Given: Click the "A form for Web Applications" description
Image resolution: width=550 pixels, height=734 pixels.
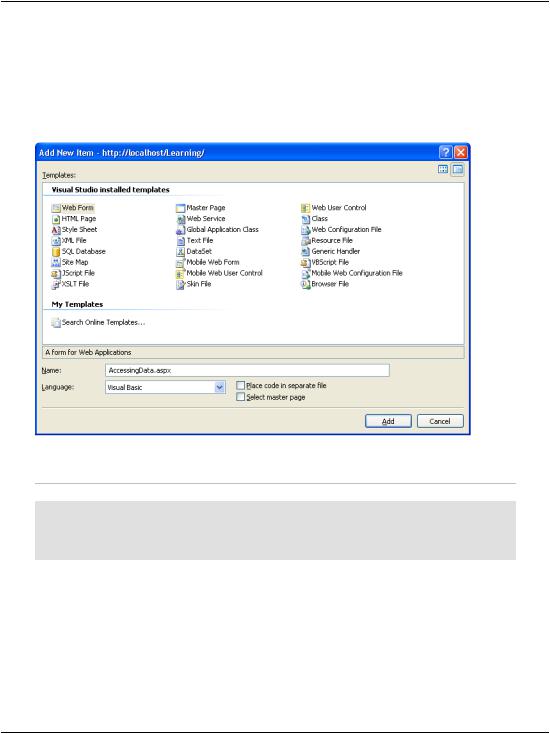Looking at the screenshot, I should click(x=88, y=352).
